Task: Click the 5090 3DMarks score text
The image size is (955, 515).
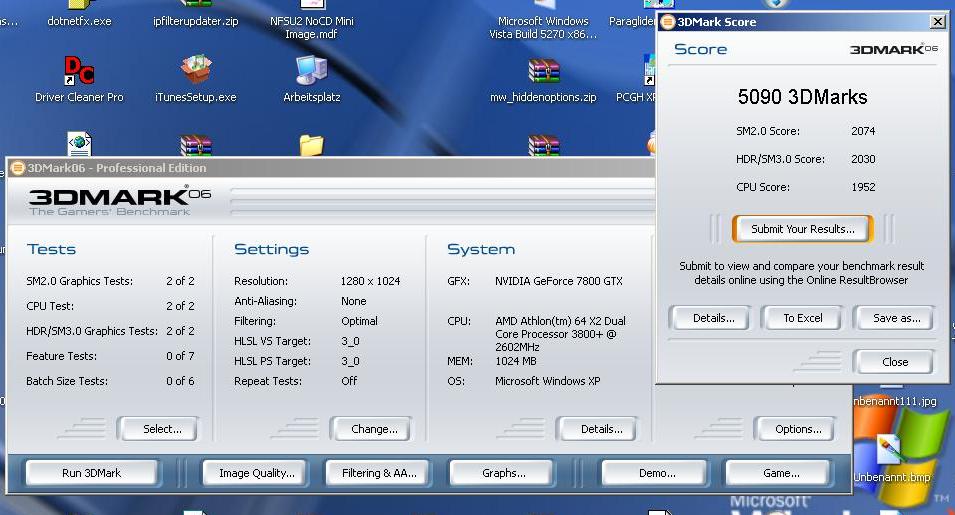Action: click(802, 97)
